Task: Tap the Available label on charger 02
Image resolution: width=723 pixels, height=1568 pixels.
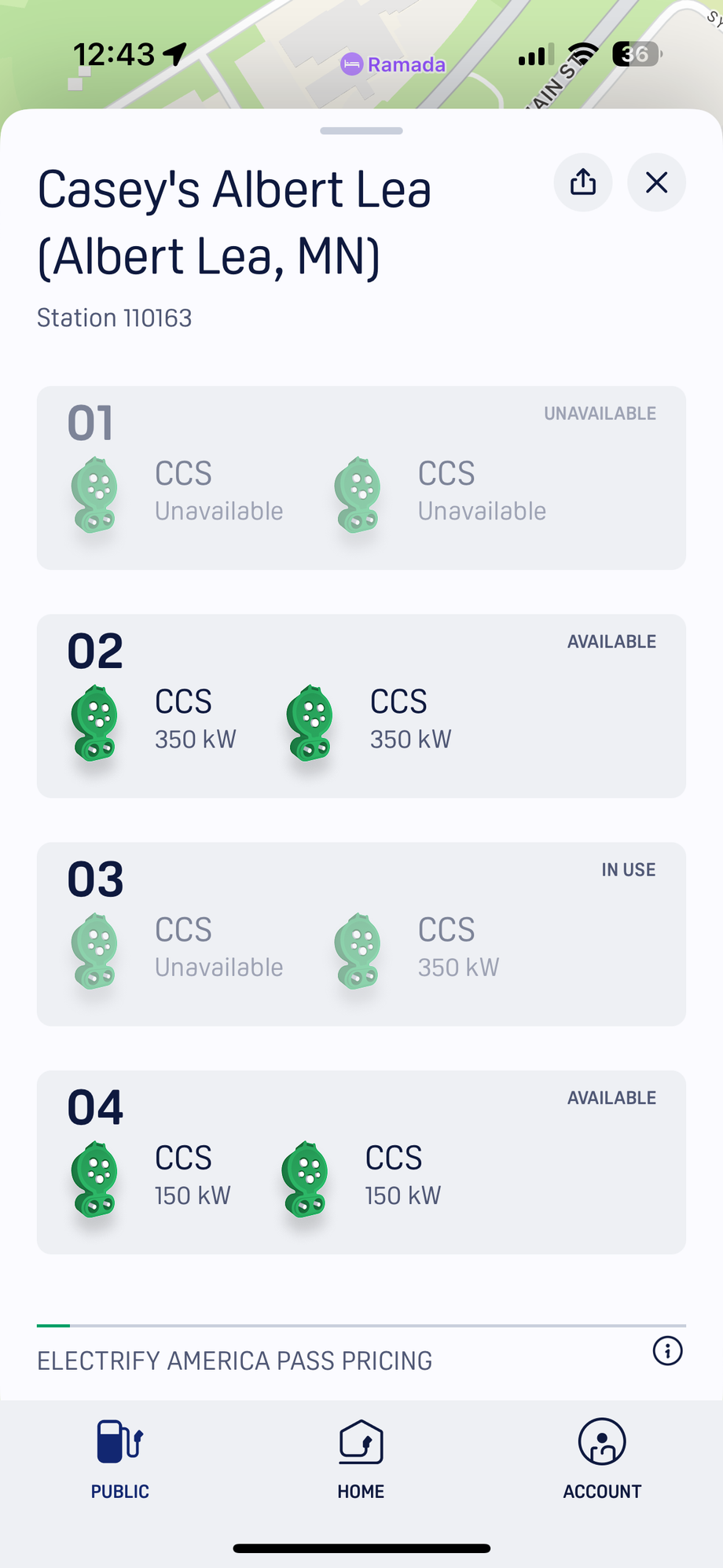Action: click(611, 641)
